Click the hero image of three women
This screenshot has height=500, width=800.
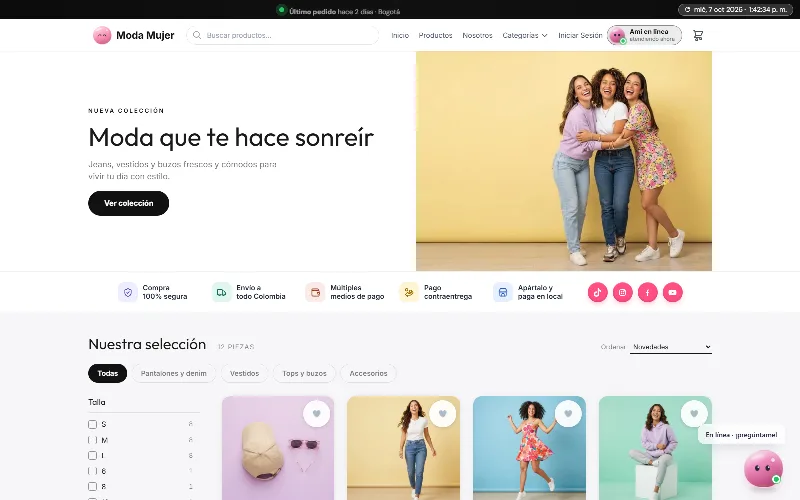564,161
